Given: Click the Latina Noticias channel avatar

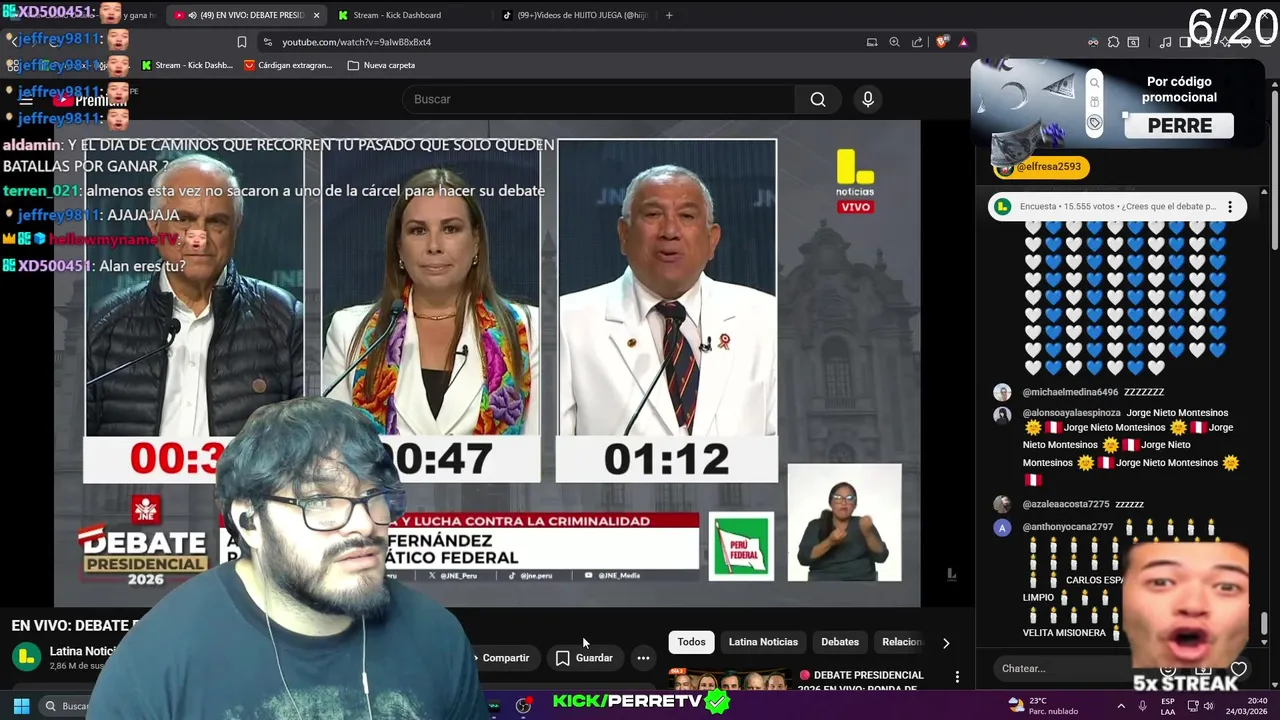Looking at the screenshot, I should (26, 657).
